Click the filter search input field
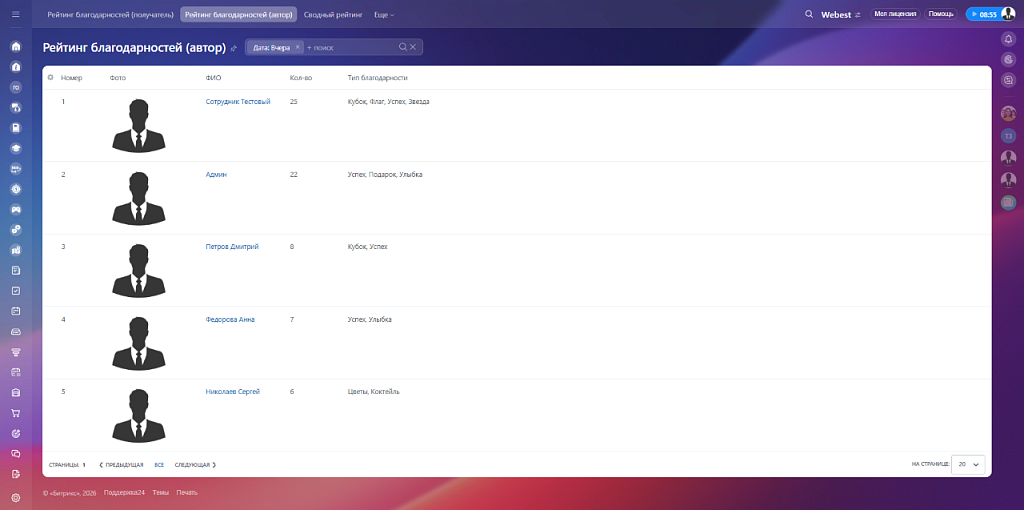 tap(350, 47)
